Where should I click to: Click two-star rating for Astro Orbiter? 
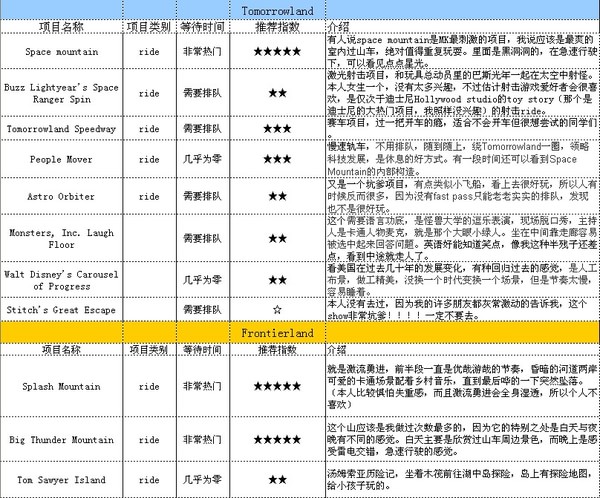click(x=277, y=196)
